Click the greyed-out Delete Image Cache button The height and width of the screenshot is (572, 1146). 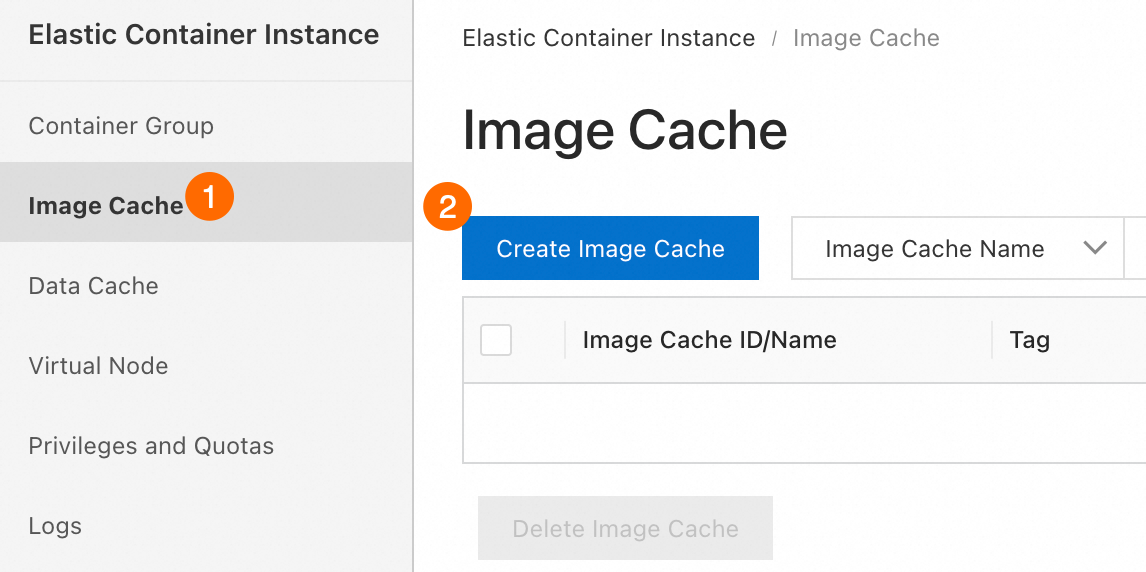pyautogui.click(x=625, y=529)
